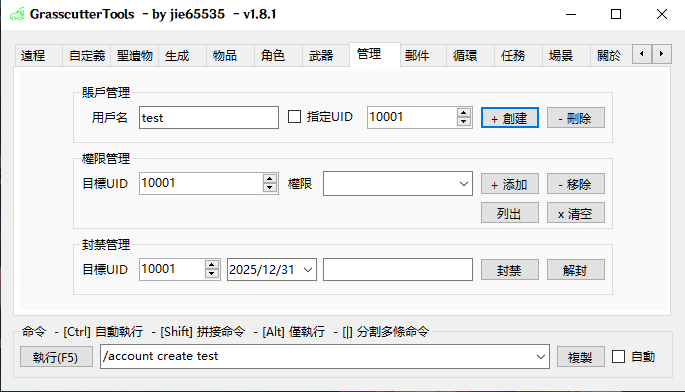Enable the 指定UID checkbox

[294, 117]
